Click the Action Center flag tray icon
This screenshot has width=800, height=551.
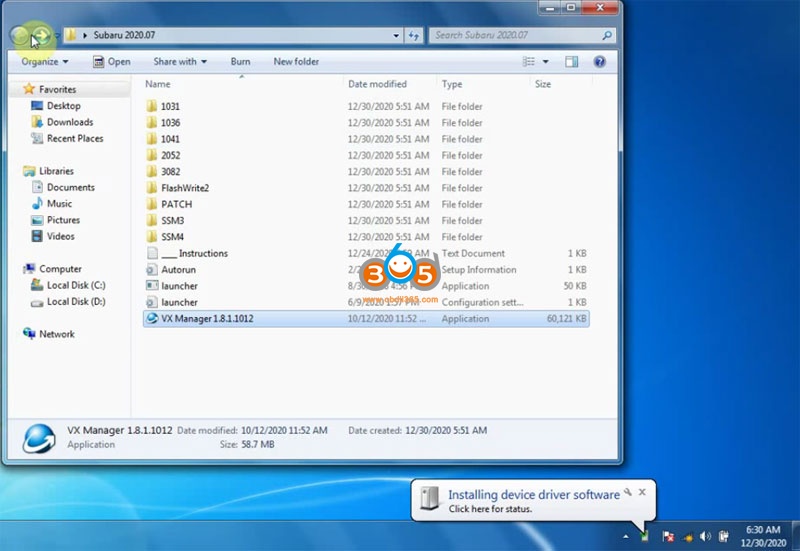coord(668,536)
